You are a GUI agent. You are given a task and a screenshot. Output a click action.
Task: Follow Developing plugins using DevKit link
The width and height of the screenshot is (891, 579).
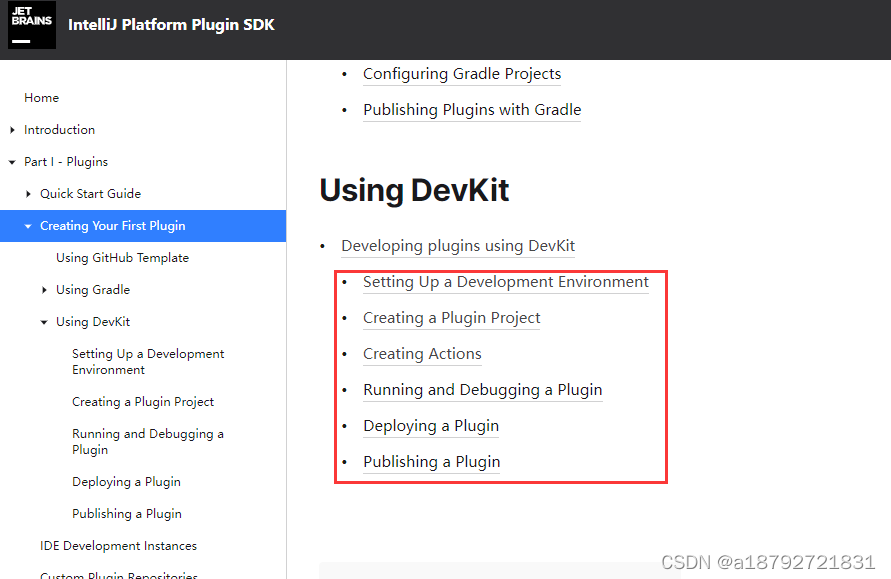pyautogui.click(x=458, y=246)
